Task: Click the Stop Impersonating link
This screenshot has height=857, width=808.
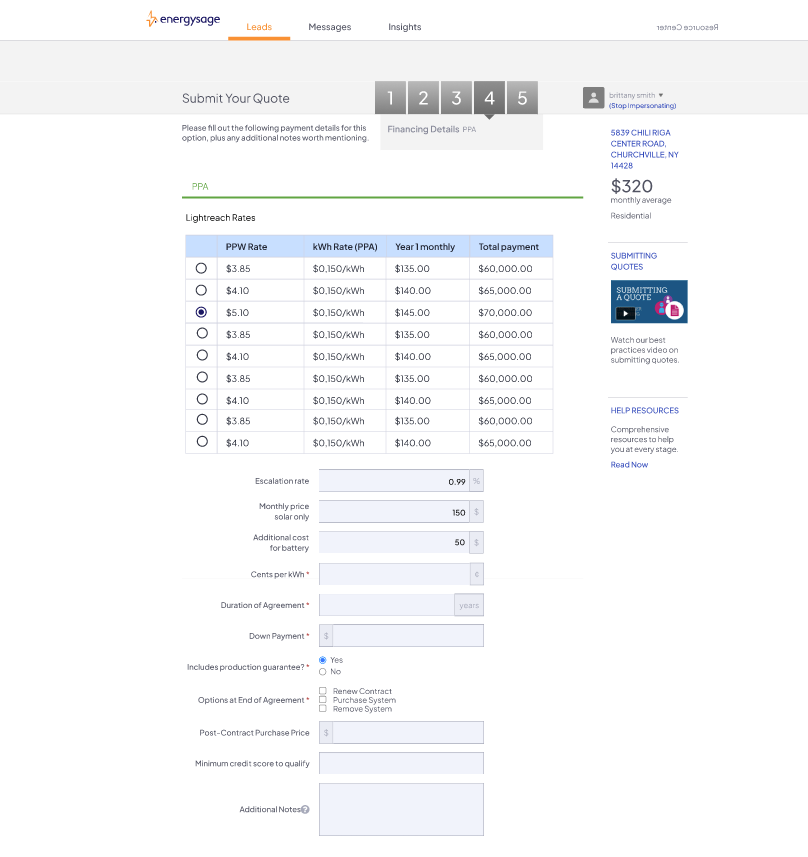Action: [642, 106]
